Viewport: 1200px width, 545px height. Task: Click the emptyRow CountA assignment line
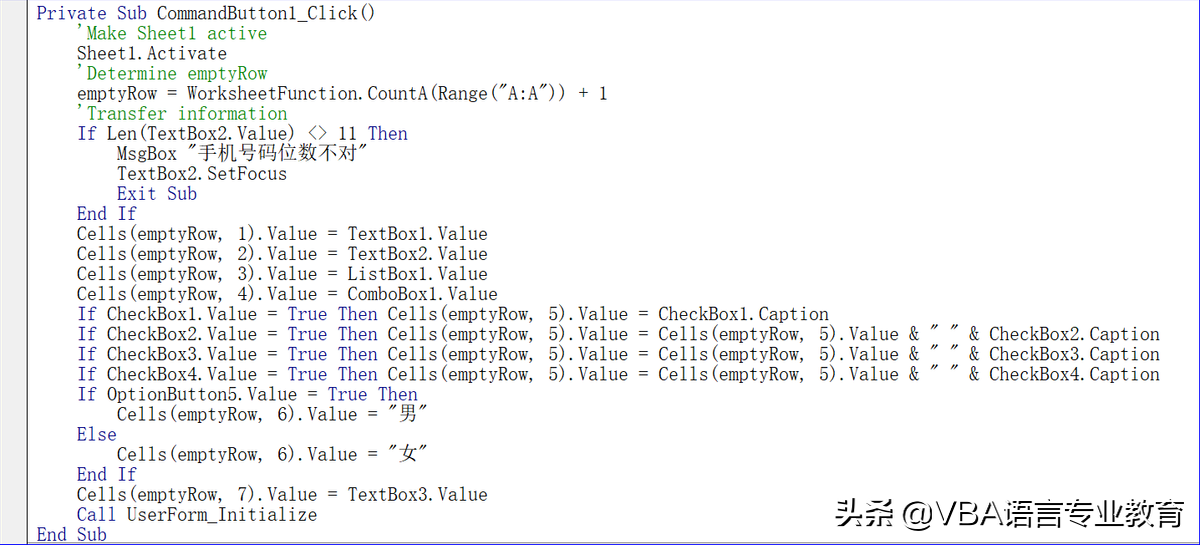[x=342, y=93]
